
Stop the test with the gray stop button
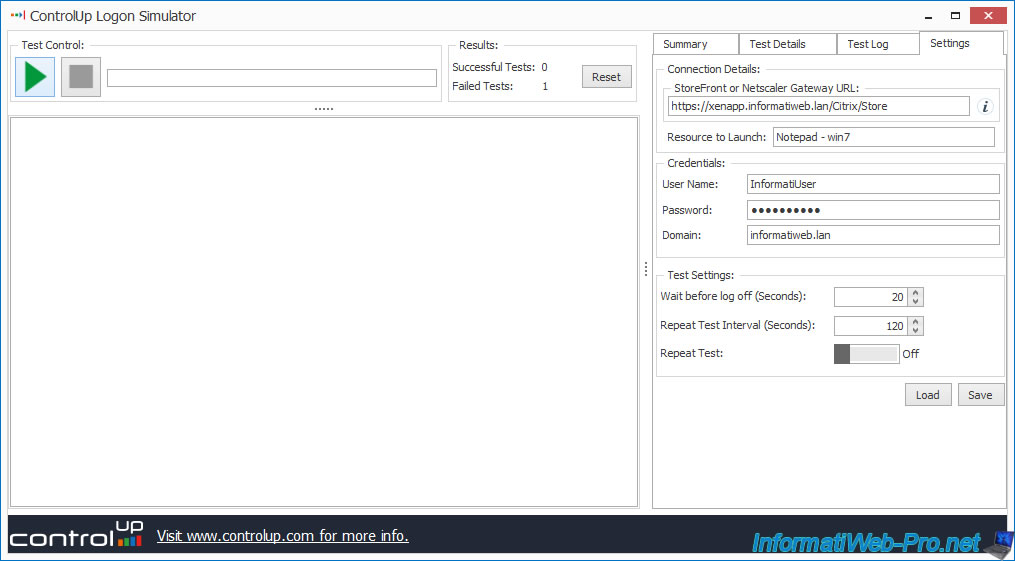81,77
